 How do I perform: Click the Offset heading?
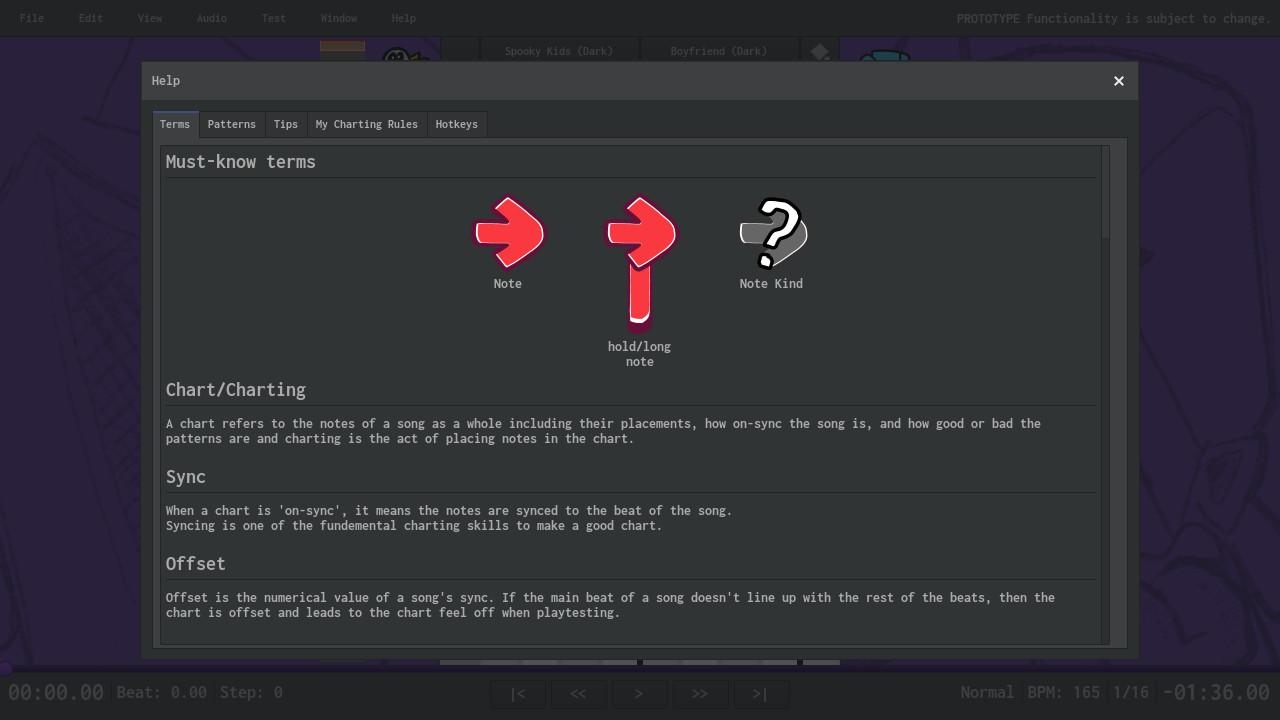coord(196,564)
